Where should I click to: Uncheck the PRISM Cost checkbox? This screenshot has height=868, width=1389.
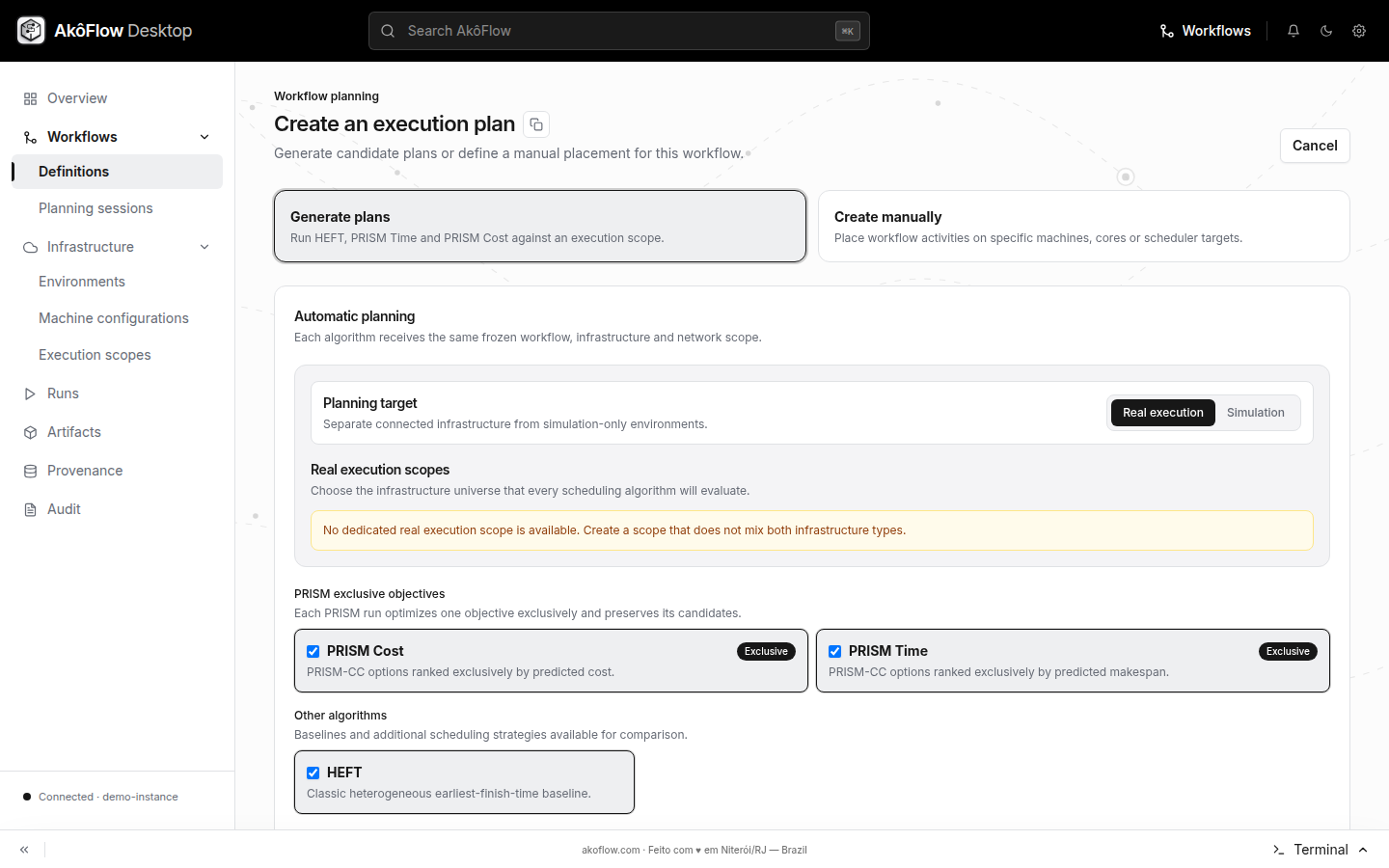point(313,652)
